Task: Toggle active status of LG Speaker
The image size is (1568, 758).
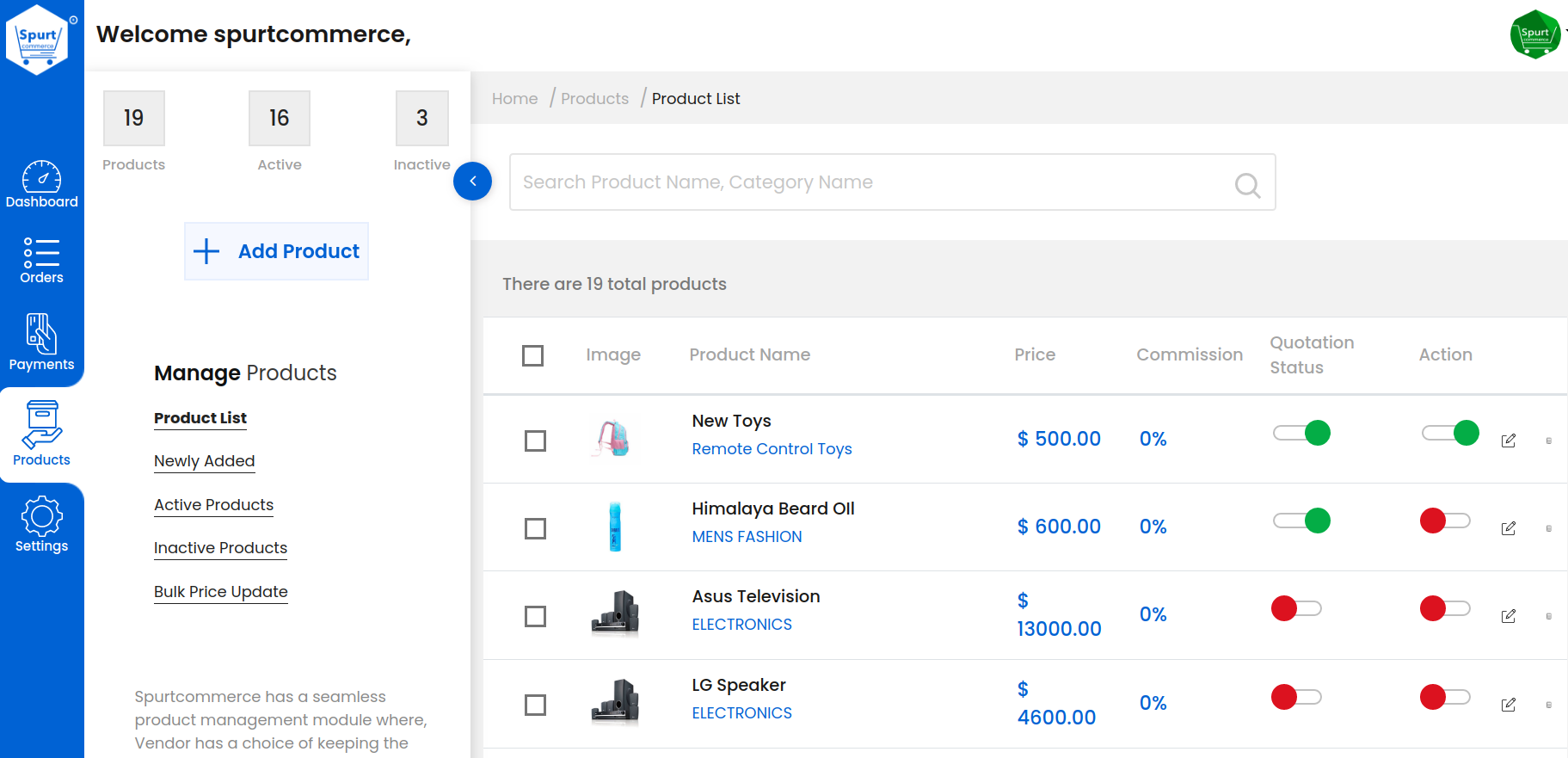Action: 1445,697
